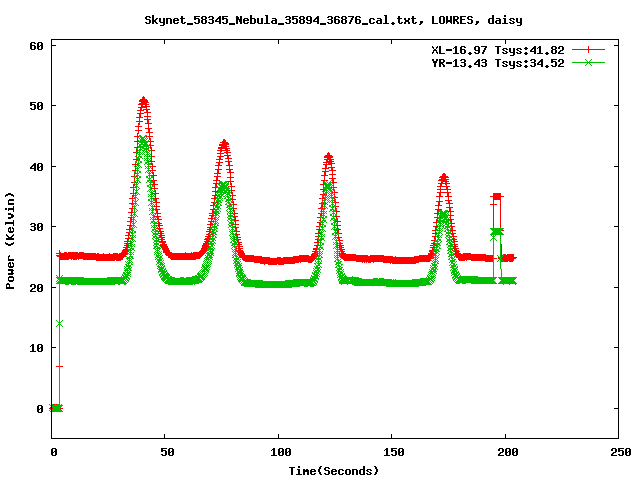Click the red XL legend line sample

(588, 50)
